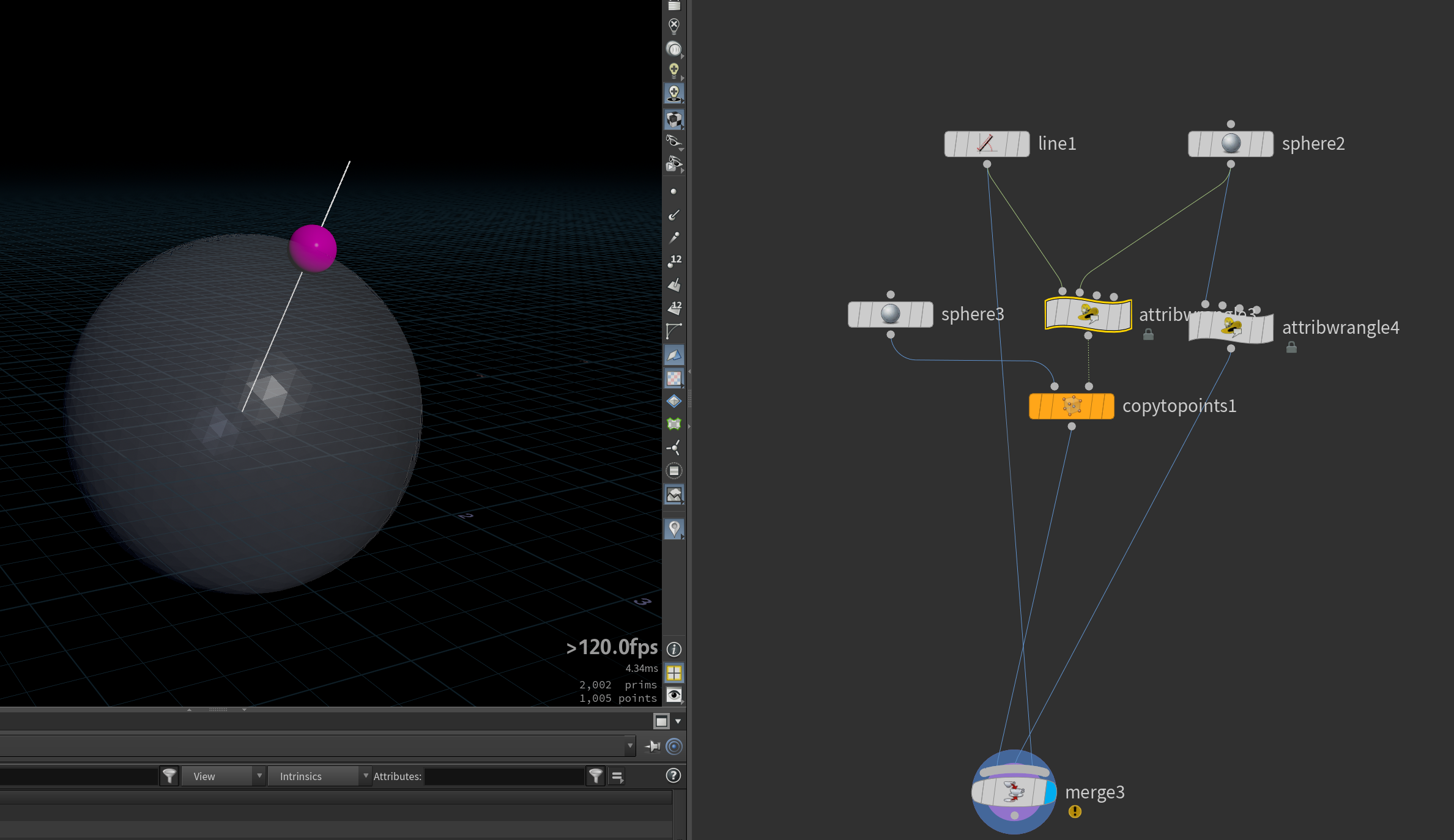Click the copytopoints1 label text
The width and height of the screenshot is (1454, 840).
pyautogui.click(x=1179, y=406)
